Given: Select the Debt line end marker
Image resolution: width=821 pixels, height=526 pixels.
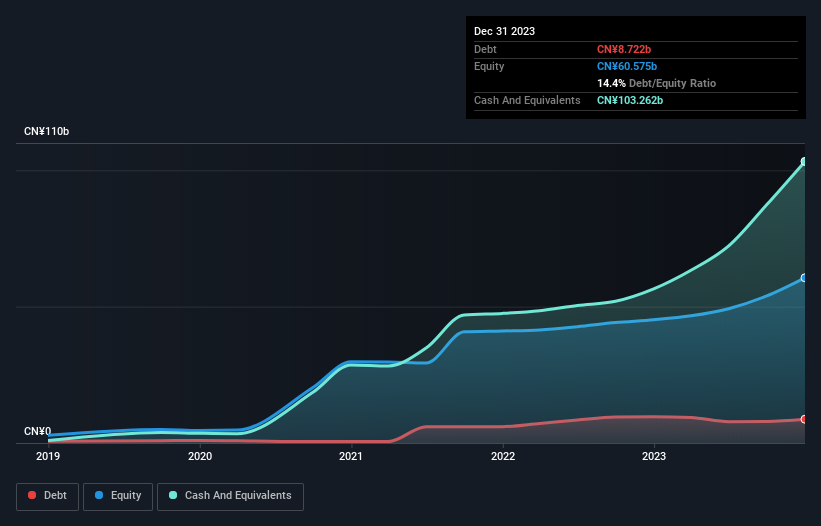Looking at the screenshot, I should click(x=804, y=419).
